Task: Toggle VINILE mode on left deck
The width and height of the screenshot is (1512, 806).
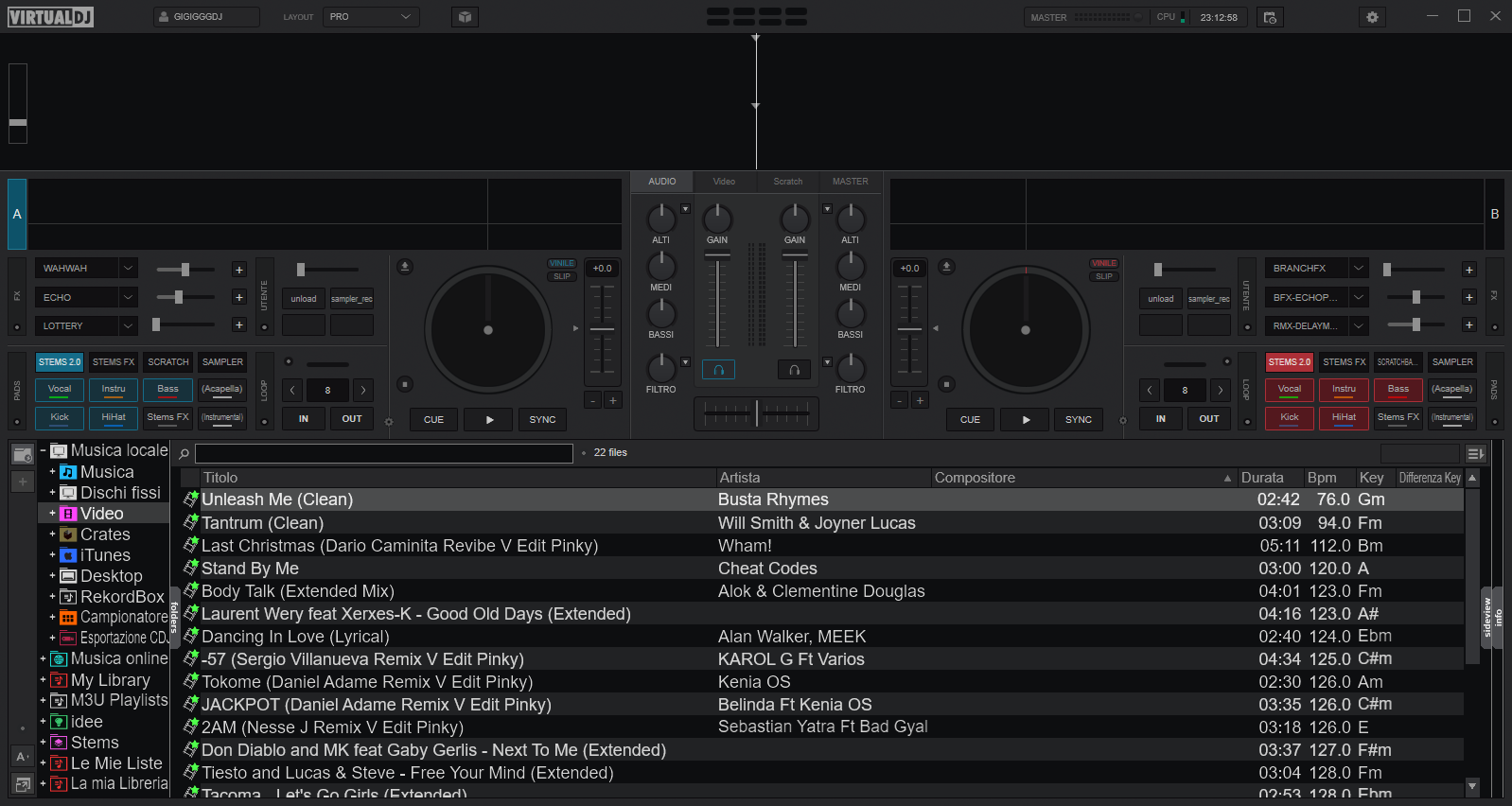Action: click(x=562, y=264)
